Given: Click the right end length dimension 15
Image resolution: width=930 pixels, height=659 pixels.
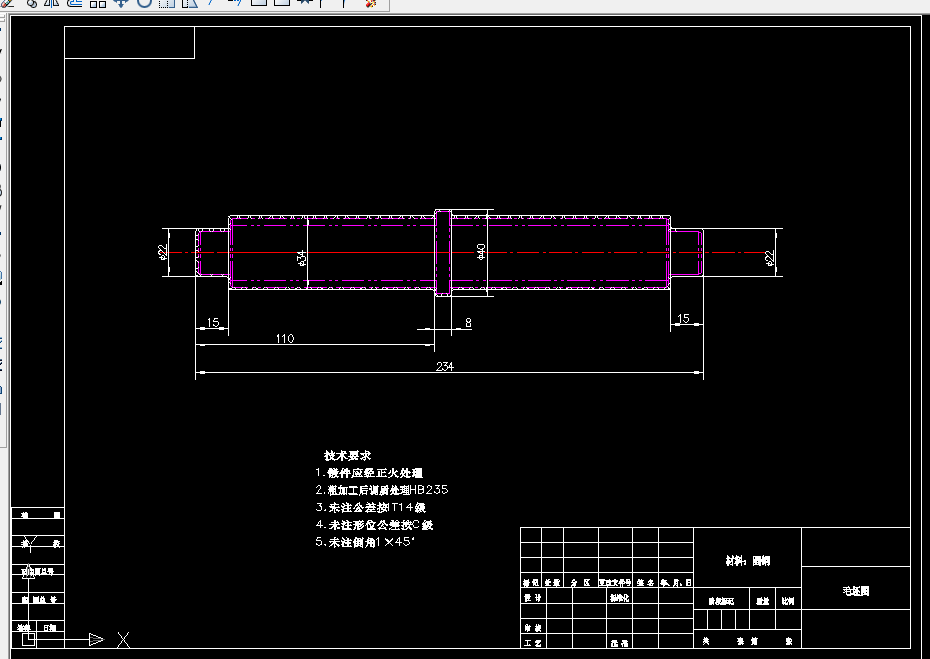Looking at the screenshot, I should point(683,319).
